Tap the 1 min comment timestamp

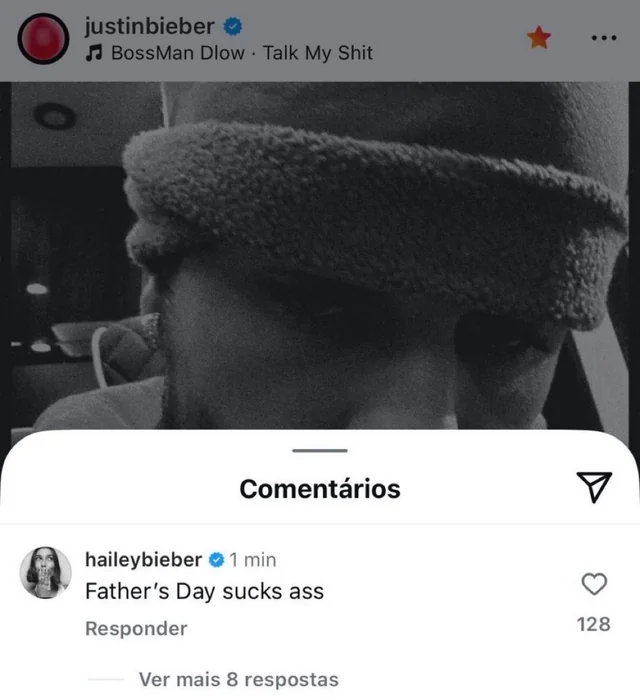tap(253, 560)
